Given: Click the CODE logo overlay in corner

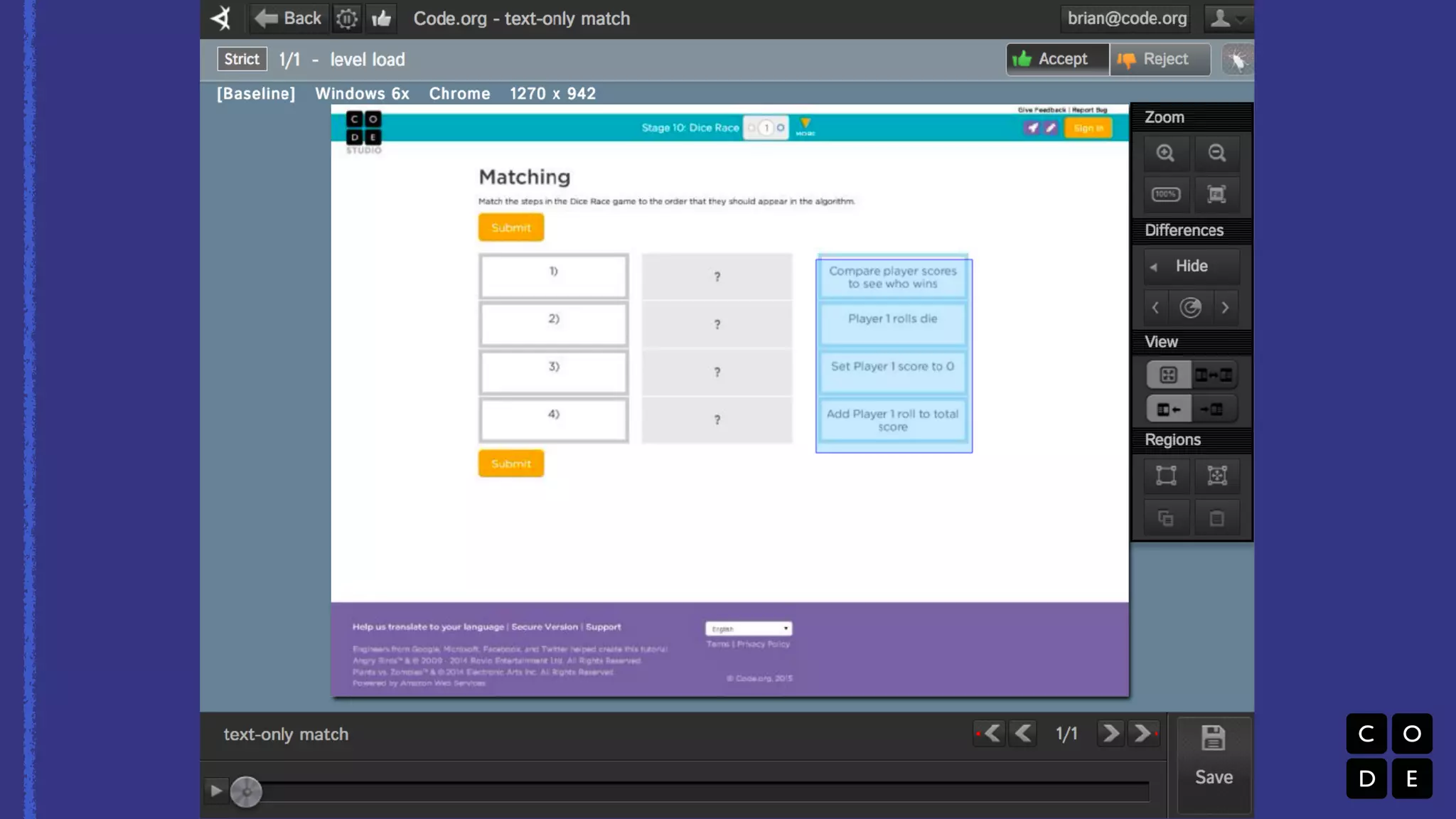Looking at the screenshot, I should pyautogui.click(x=1389, y=756).
